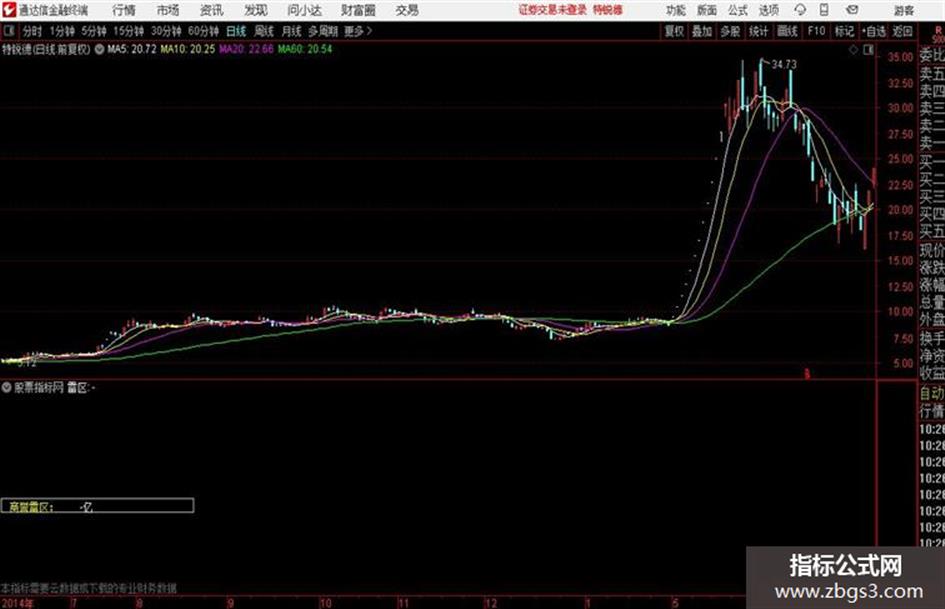This screenshot has width=945, height=609.
Task: Click the 画线 drawing button
Action: coord(788,31)
